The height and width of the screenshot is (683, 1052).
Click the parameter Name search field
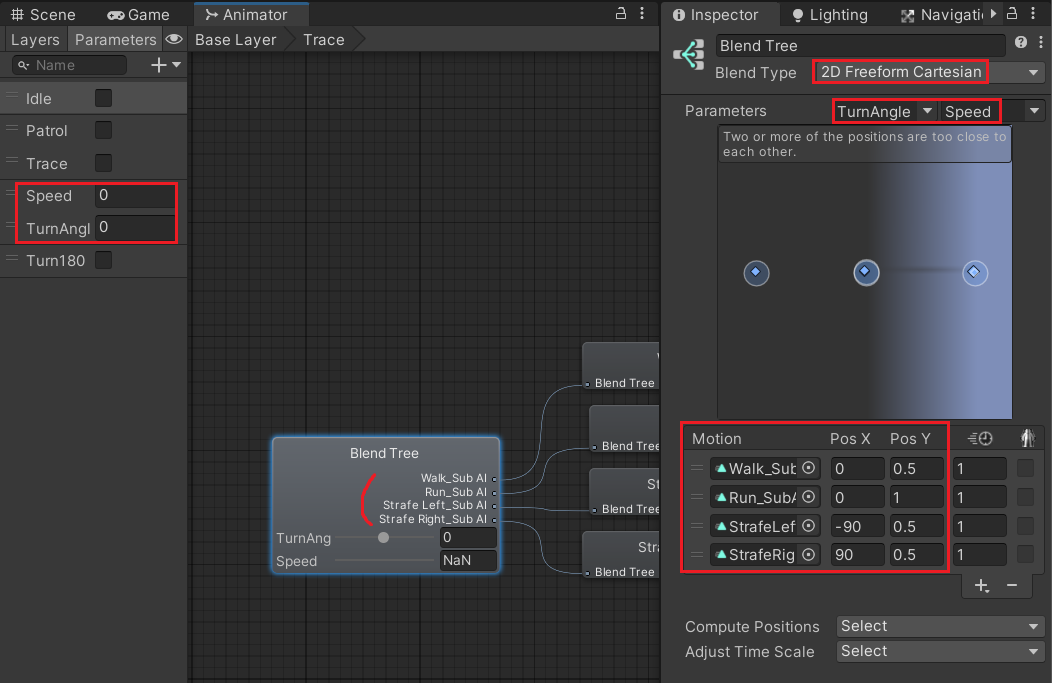click(x=70, y=65)
